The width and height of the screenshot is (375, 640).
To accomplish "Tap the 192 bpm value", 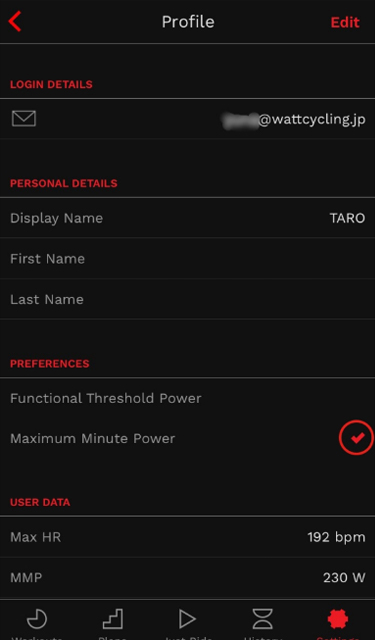I will 336,537.
